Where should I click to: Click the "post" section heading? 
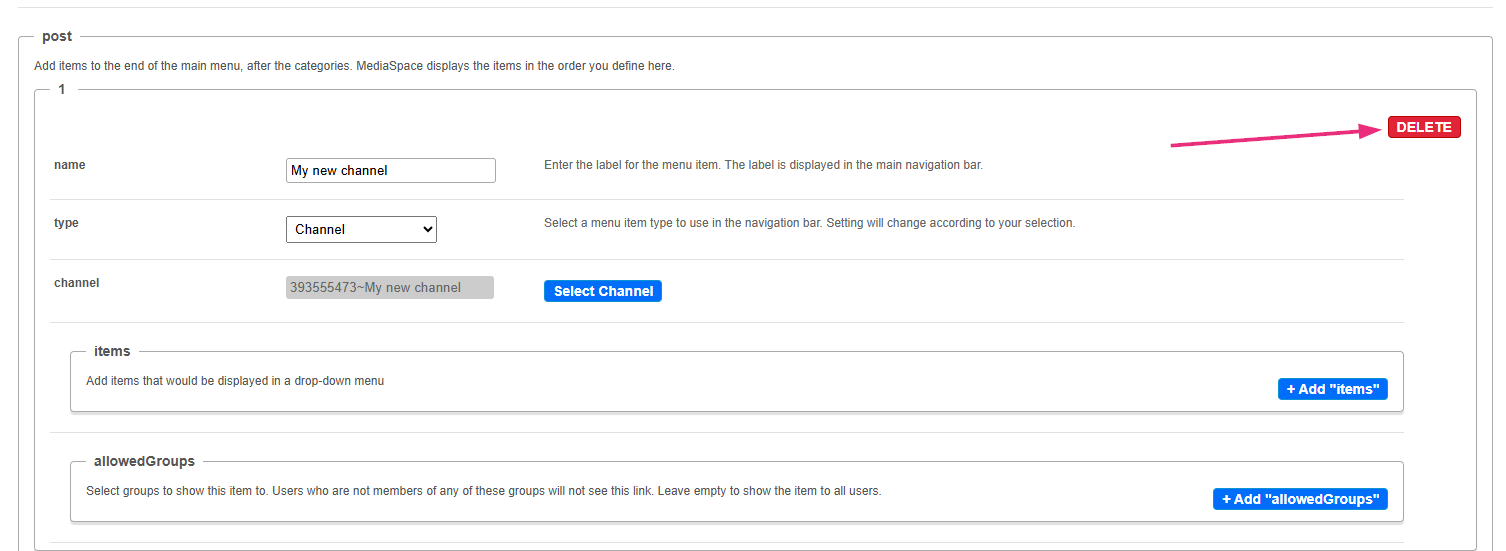click(x=57, y=37)
